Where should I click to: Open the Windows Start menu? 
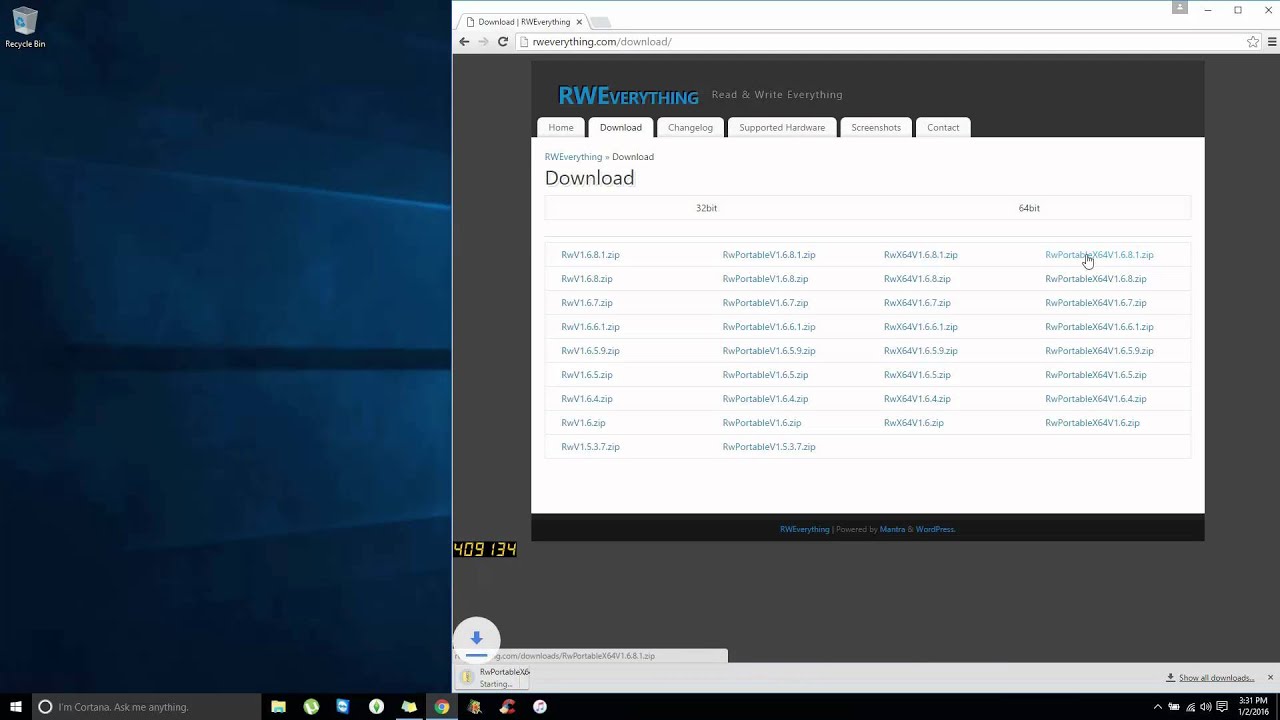[16, 707]
